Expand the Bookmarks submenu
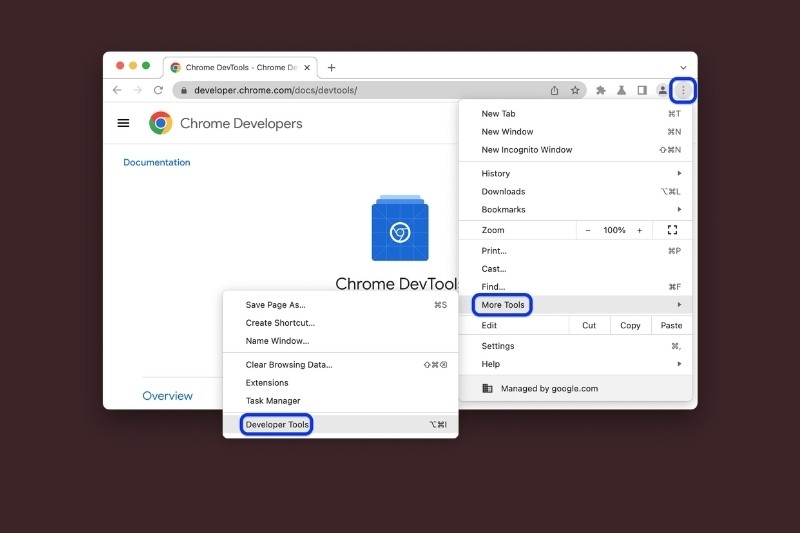Viewport: 800px width, 533px height. (575, 210)
